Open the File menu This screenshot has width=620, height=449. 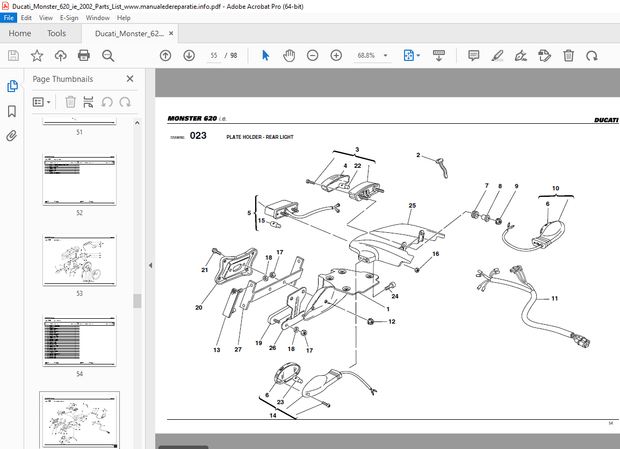[8, 18]
